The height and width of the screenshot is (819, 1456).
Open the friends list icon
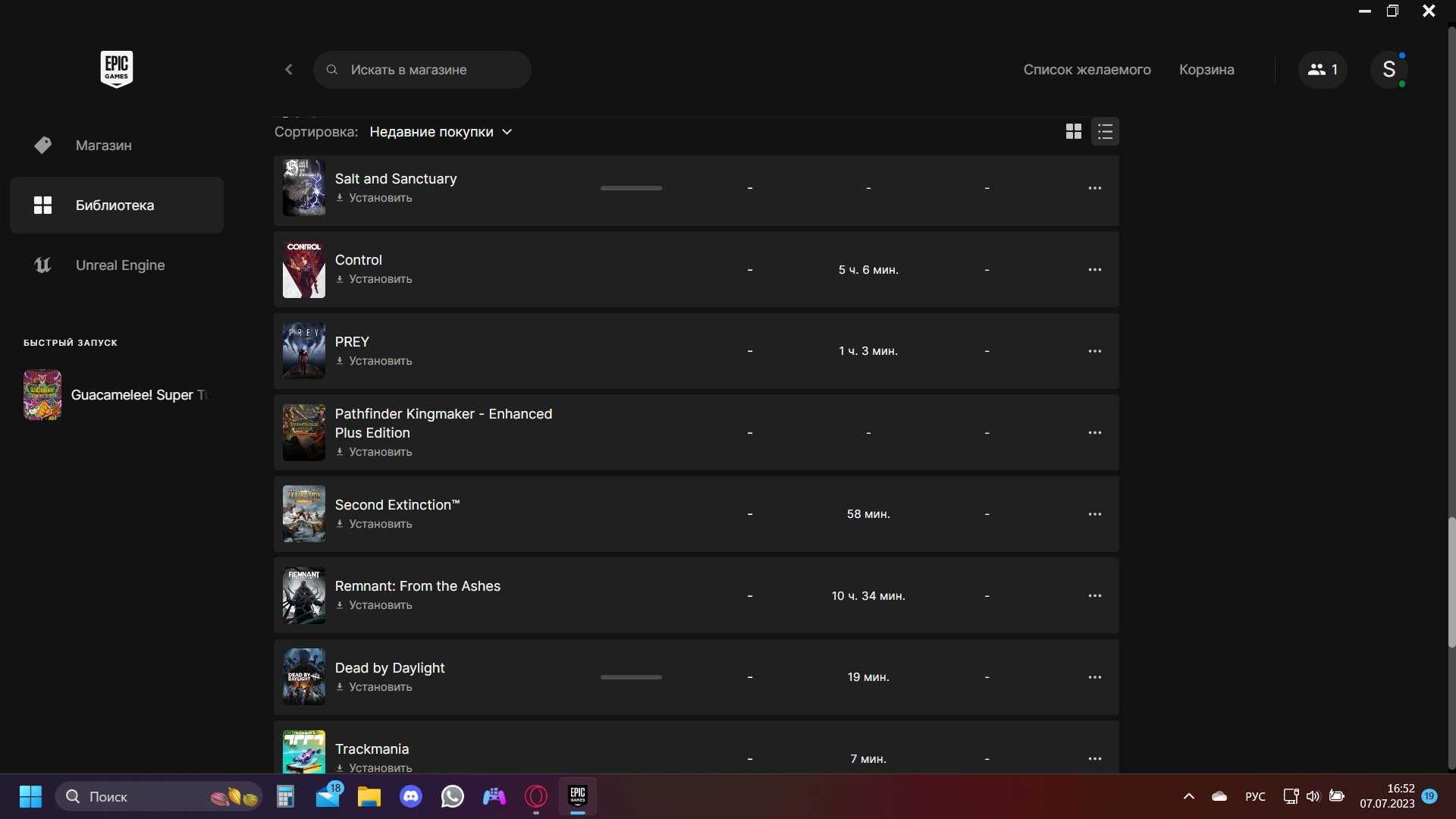pos(1323,70)
